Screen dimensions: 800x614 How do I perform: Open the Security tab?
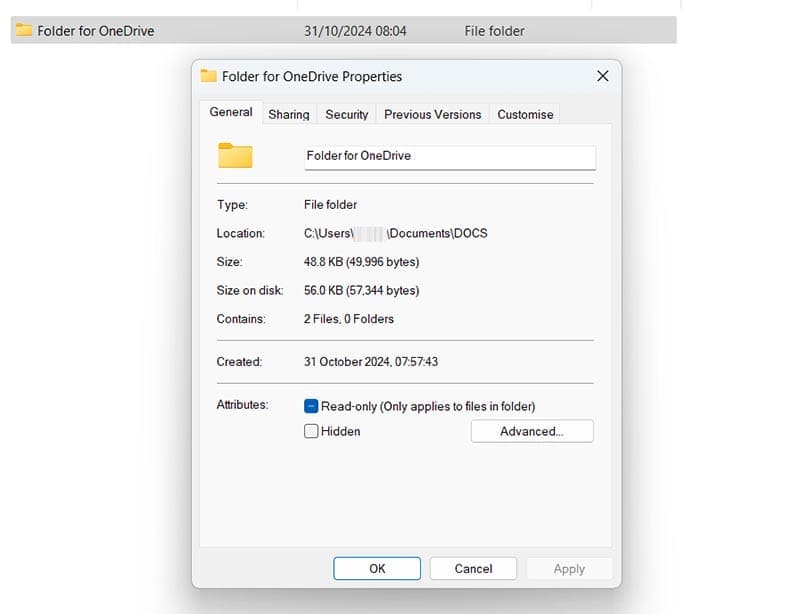(x=347, y=114)
